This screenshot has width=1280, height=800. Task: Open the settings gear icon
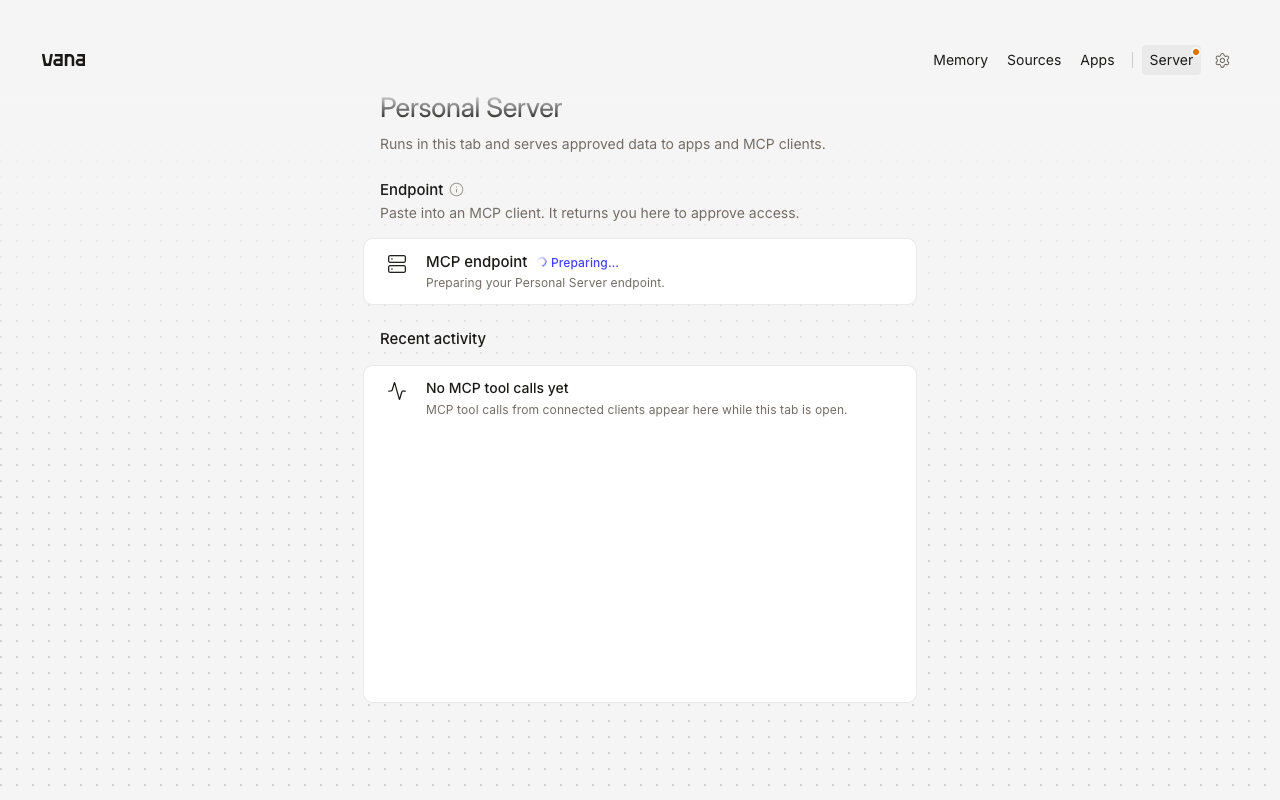point(1222,60)
